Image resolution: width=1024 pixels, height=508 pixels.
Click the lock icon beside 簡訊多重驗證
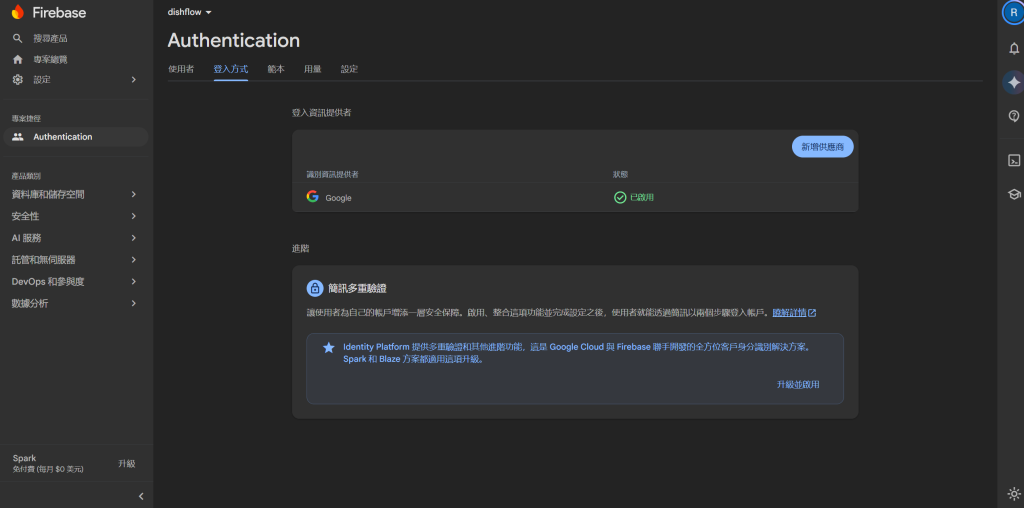315,288
